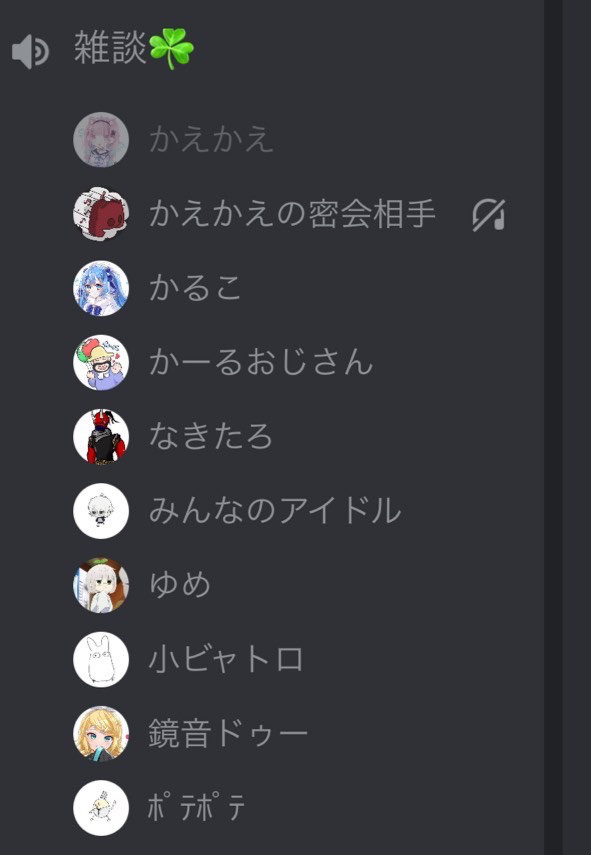Select user かえかえ in the list
Screen dimensions: 591x855
[x=212, y=140]
